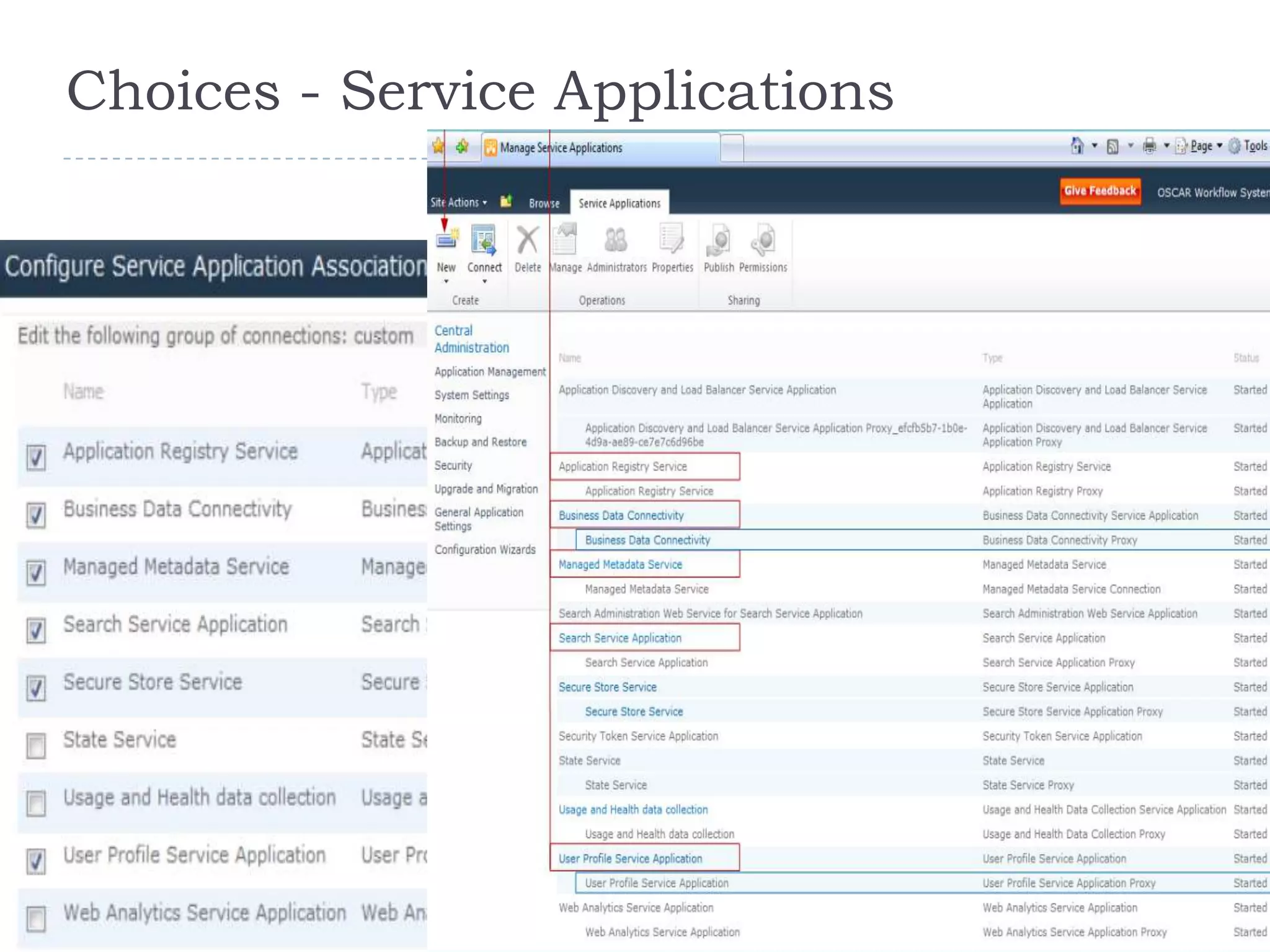
Task: Open Monitoring in side navigation
Action: (458, 419)
